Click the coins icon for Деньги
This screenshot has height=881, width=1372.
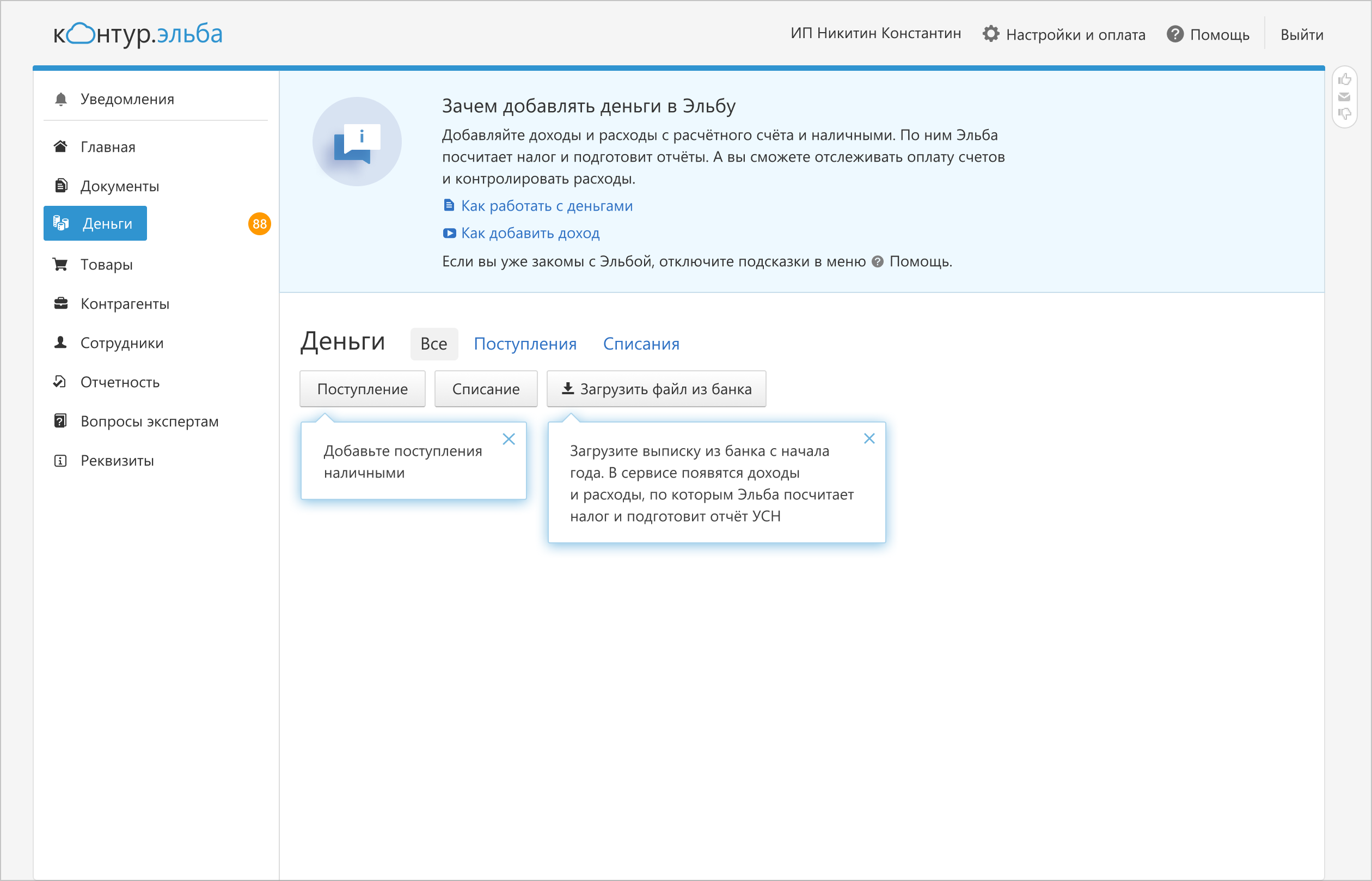(60, 223)
